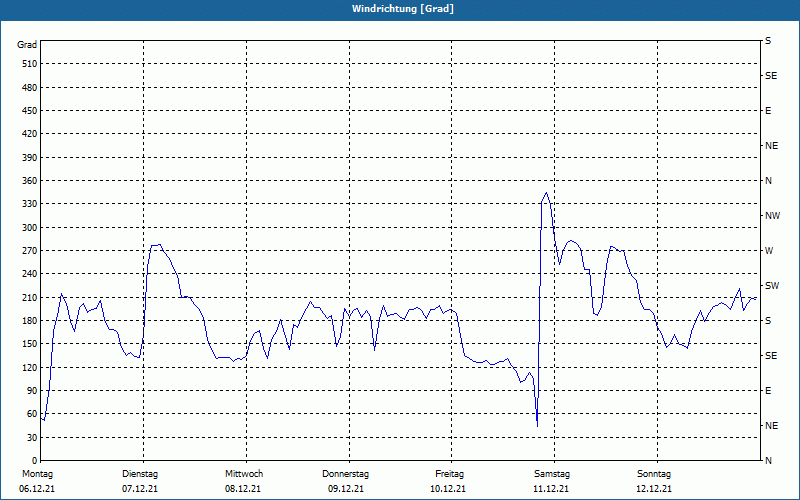800x500 pixels.
Task: Select the date "08.12.21"
Action: 243,489
